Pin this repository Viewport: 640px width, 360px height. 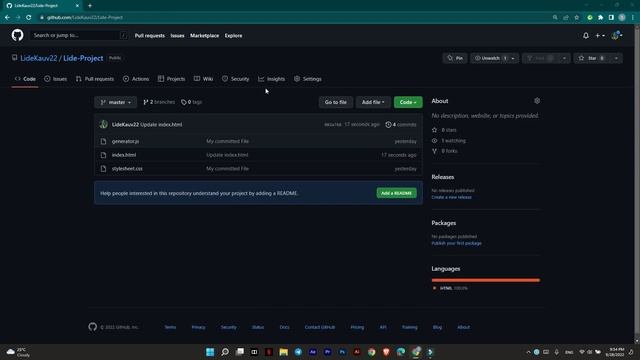pyautogui.click(x=455, y=58)
